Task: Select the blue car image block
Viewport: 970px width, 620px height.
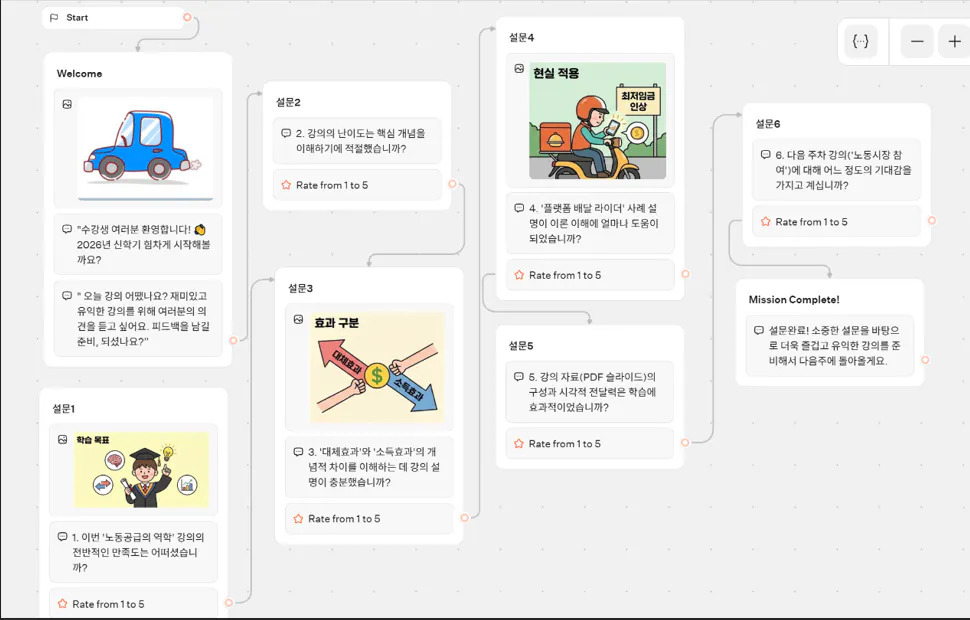Action: click(145, 149)
